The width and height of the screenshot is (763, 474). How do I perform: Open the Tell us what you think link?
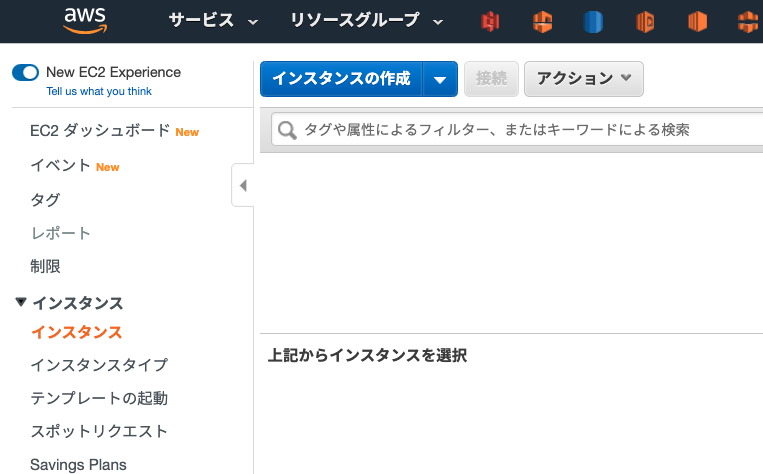pyautogui.click(x=99, y=91)
